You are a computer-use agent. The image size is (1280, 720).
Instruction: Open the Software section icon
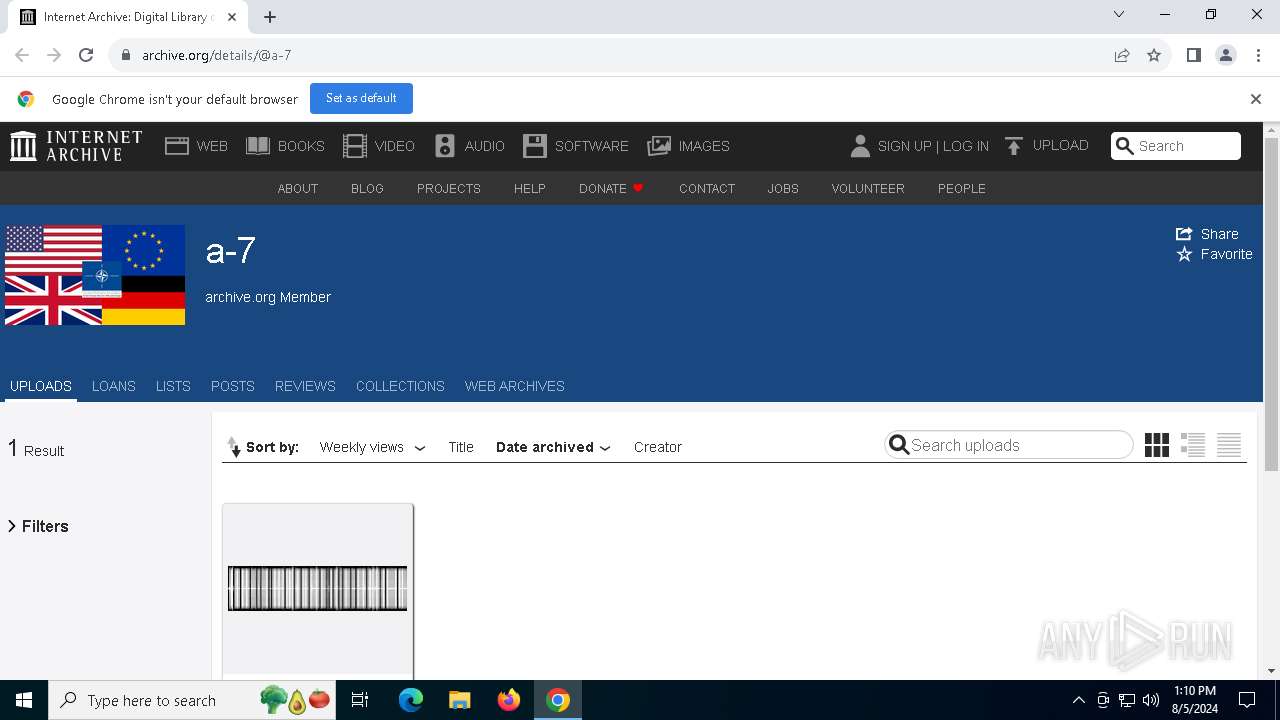[535, 146]
